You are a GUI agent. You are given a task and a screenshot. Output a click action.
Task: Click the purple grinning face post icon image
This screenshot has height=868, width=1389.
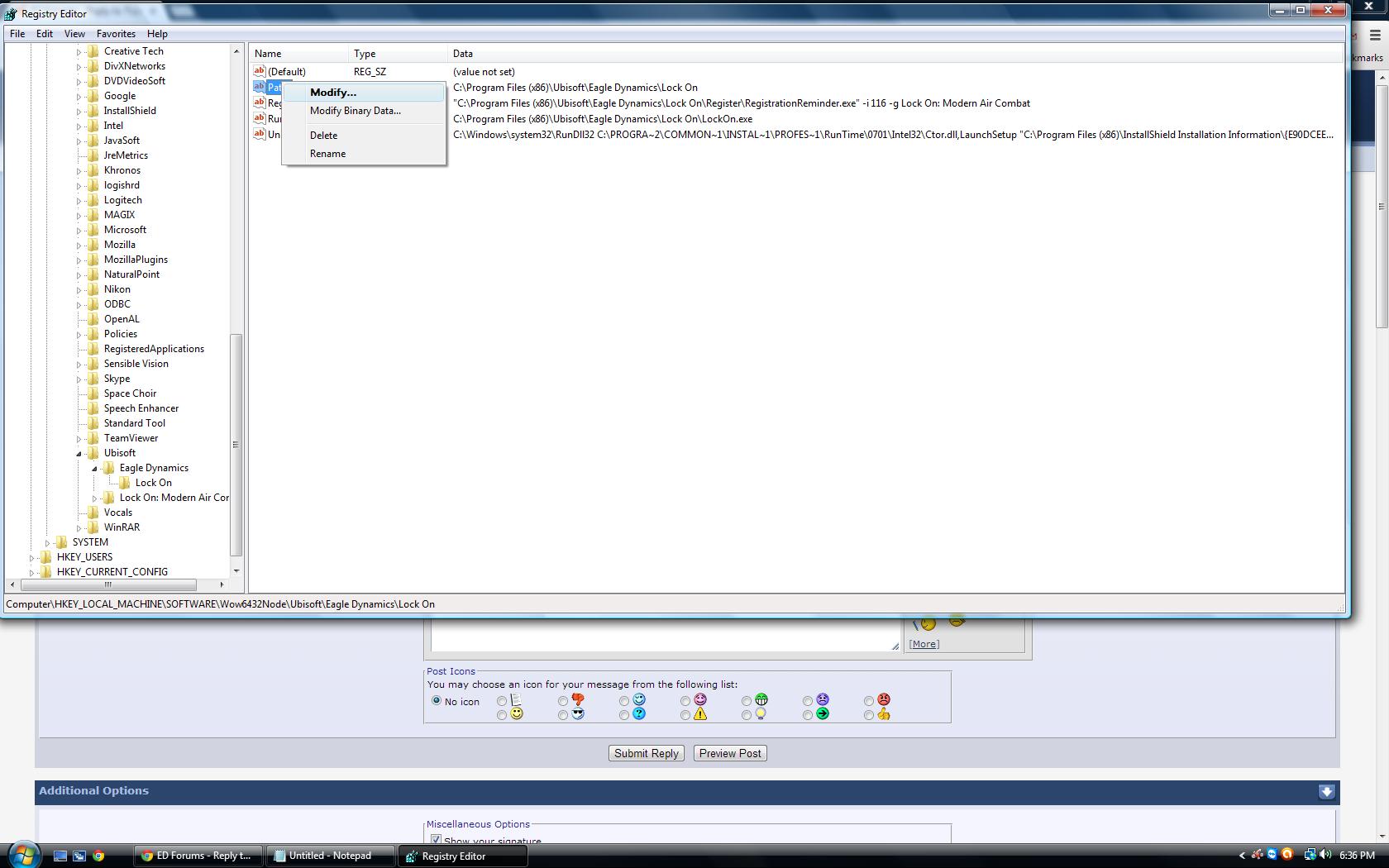(x=700, y=699)
